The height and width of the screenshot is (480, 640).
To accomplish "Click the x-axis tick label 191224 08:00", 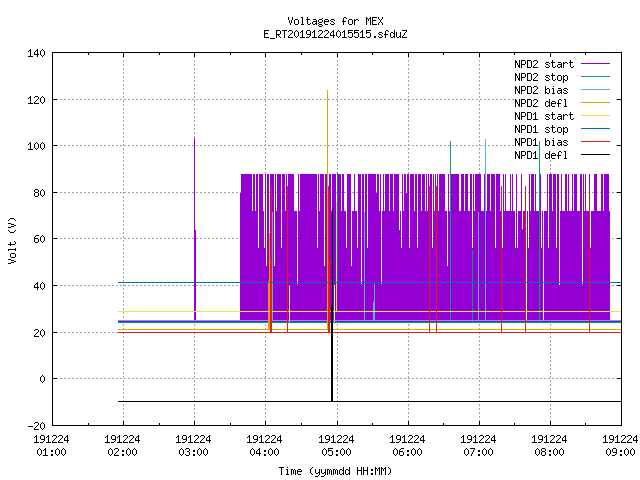I will [x=549, y=446].
